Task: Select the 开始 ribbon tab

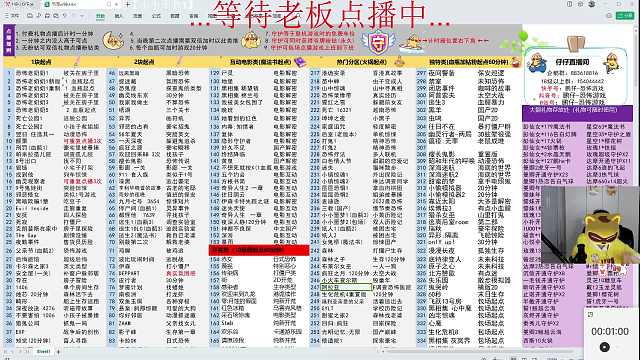Action: tap(100, 16)
